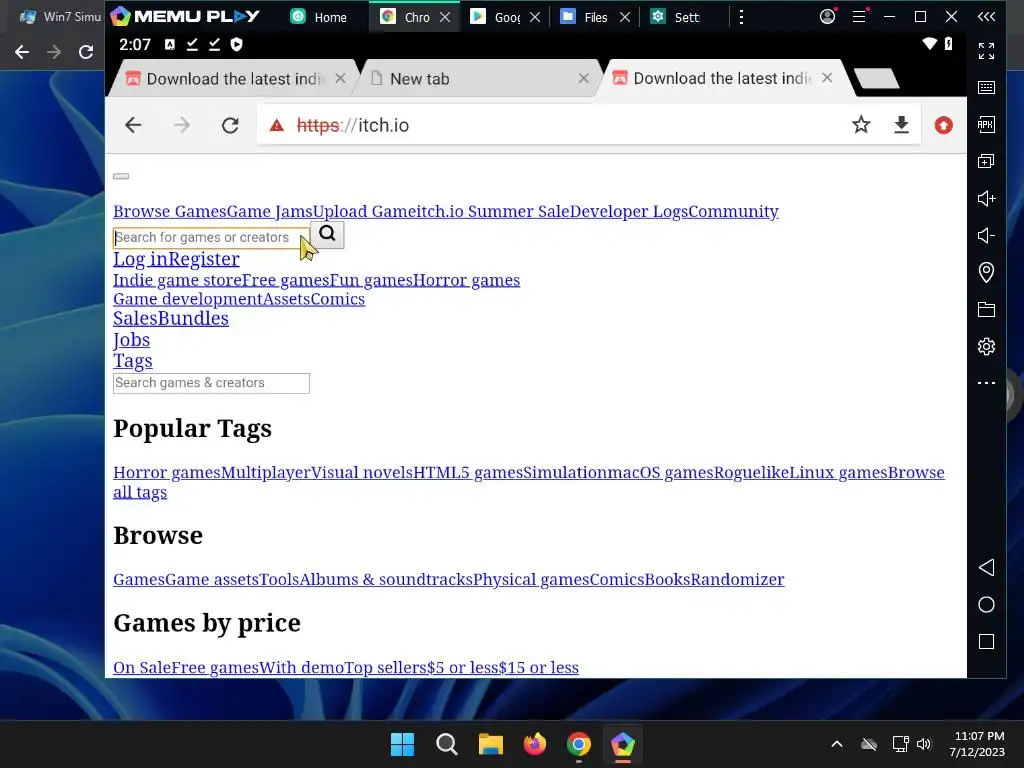Open $5 or less link
This screenshot has height=768, width=1024.
pos(462,667)
